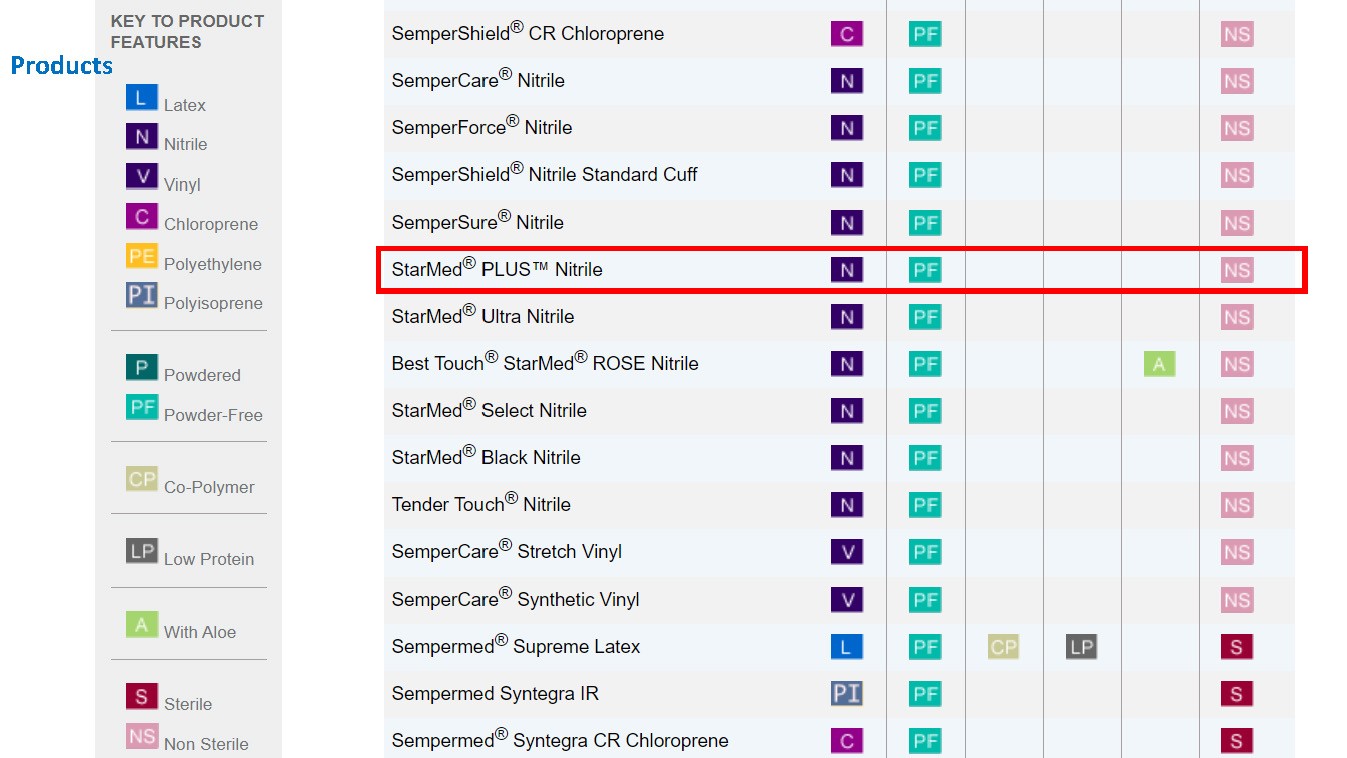Click the With Aloe key label
1347x758 pixels.
[x=200, y=632]
